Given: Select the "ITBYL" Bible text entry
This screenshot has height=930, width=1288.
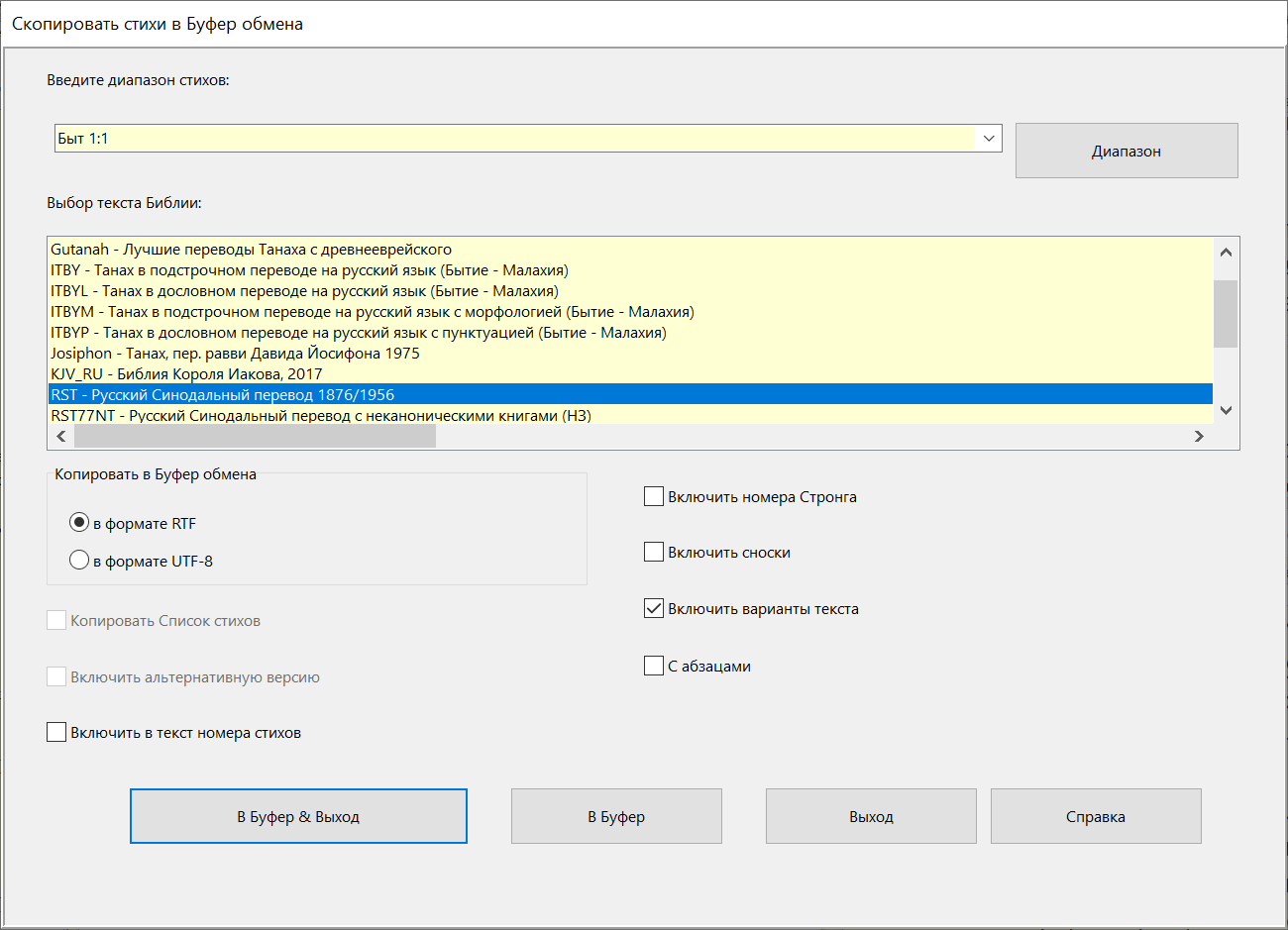Looking at the screenshot, I should [x=631, y=290].
